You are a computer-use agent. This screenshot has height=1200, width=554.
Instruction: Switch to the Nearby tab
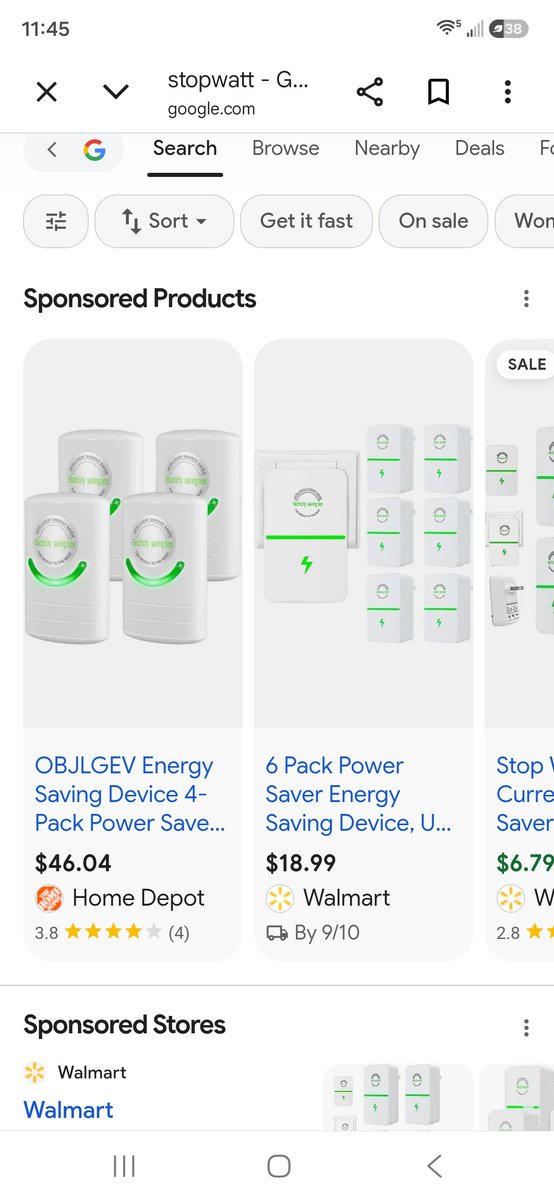coord(387,148)
